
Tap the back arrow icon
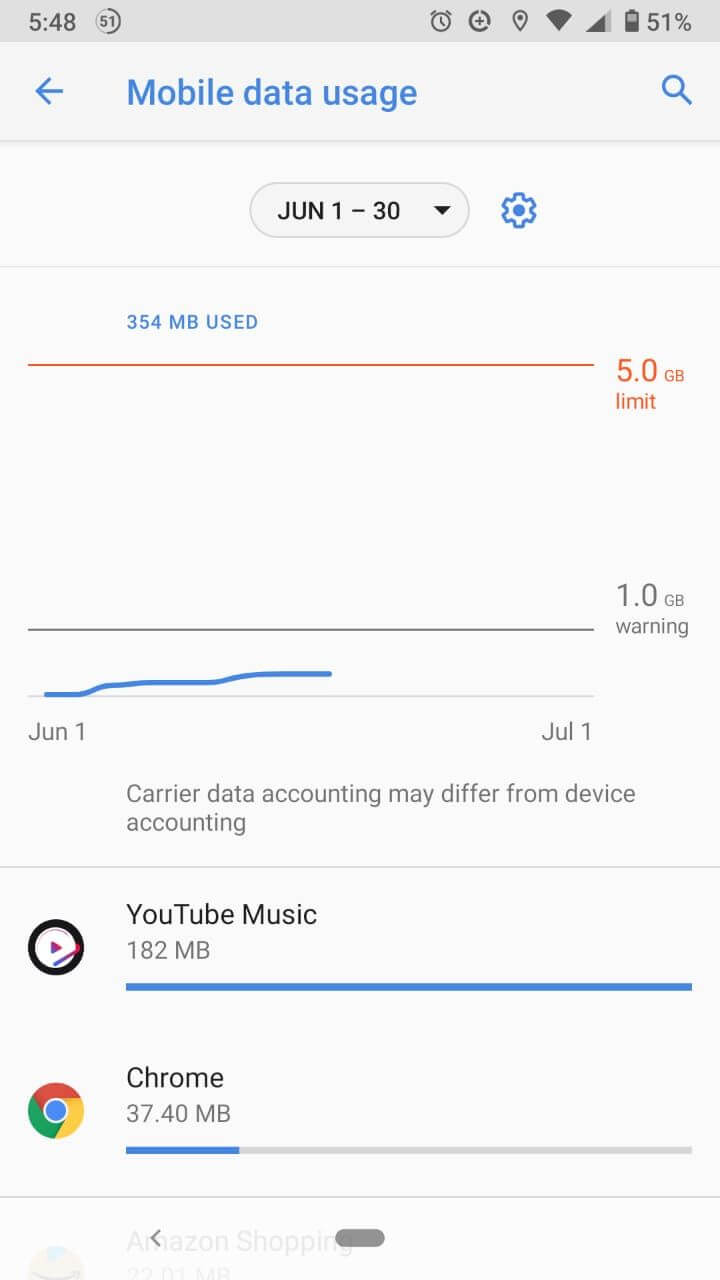coord(49,92)
